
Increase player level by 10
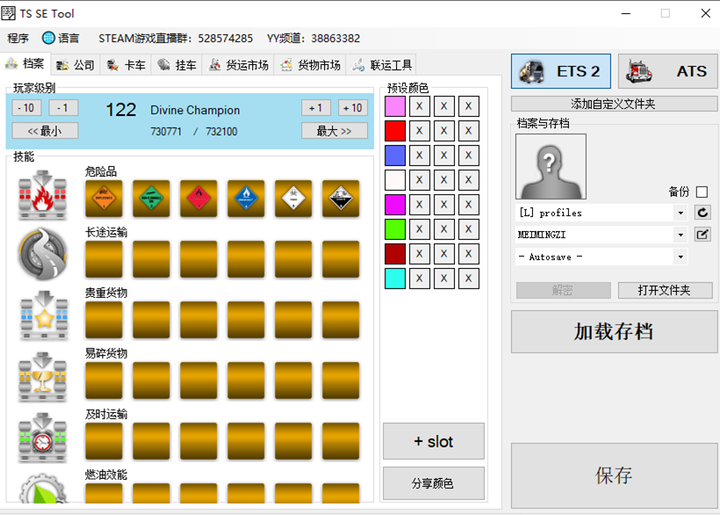[353, 108]
